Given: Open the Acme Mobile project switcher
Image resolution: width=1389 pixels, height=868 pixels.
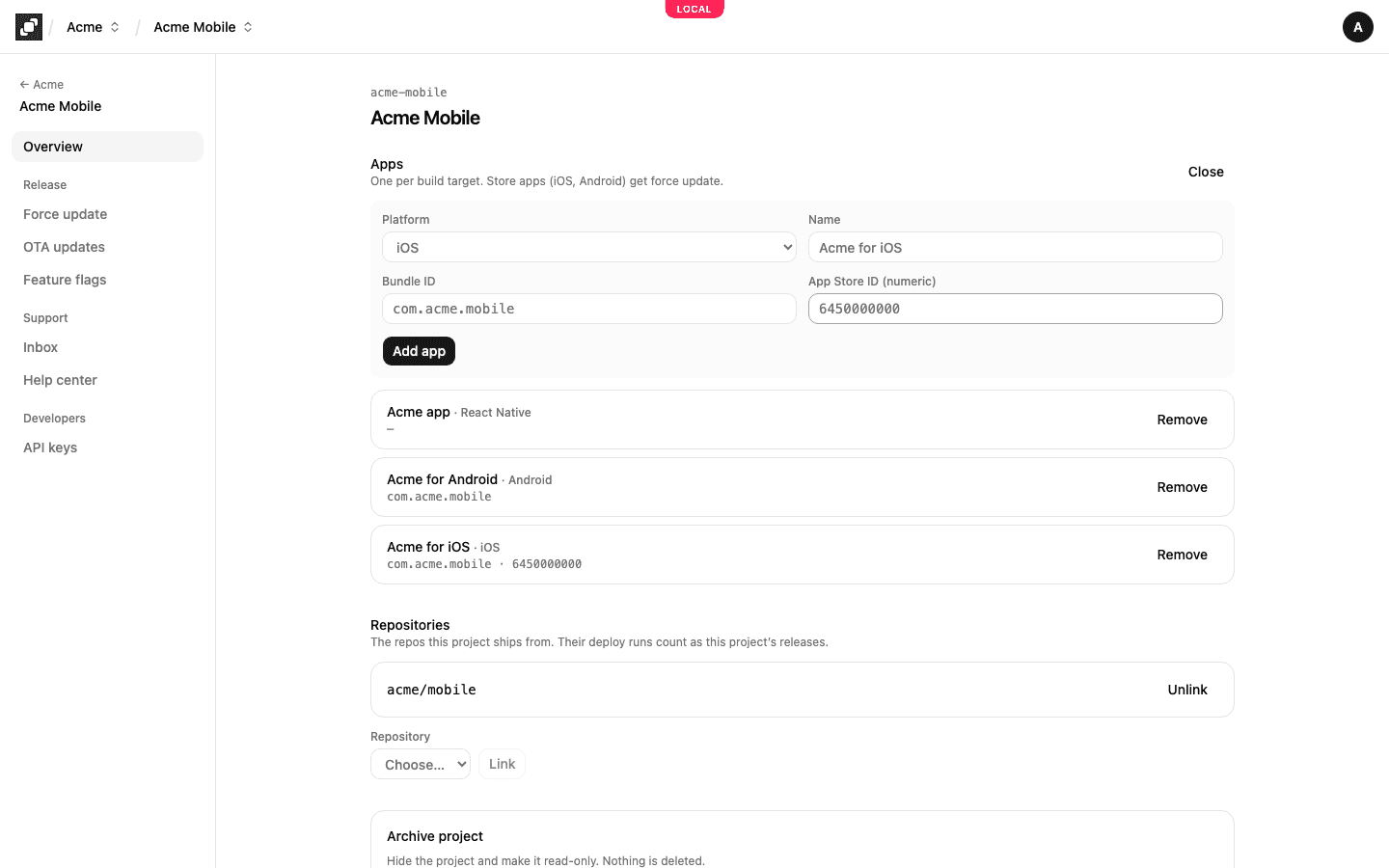Looking at the screenshot, I should pyautogui.click(x=203, y=27).
